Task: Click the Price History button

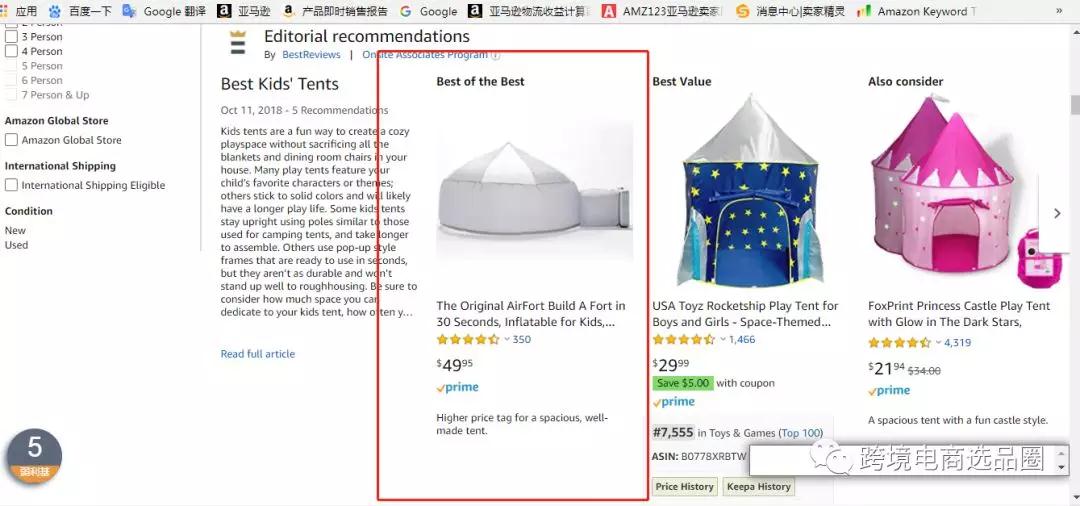Action: click(x=685, y=487)
